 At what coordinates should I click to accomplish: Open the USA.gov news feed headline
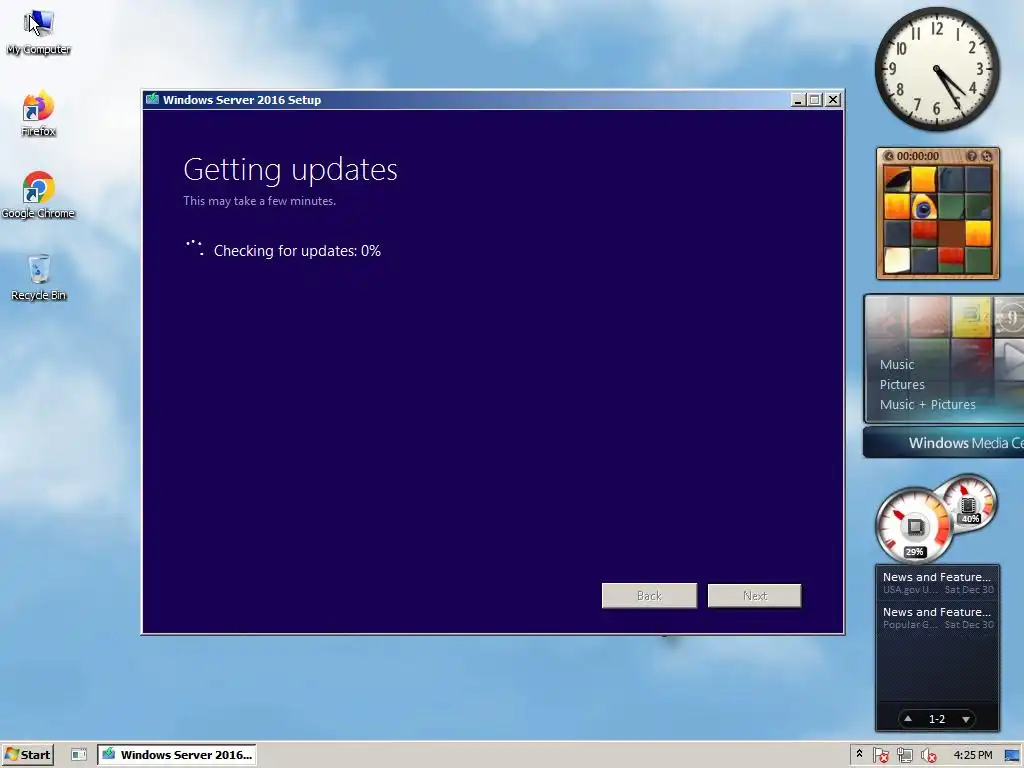[937, 583]
